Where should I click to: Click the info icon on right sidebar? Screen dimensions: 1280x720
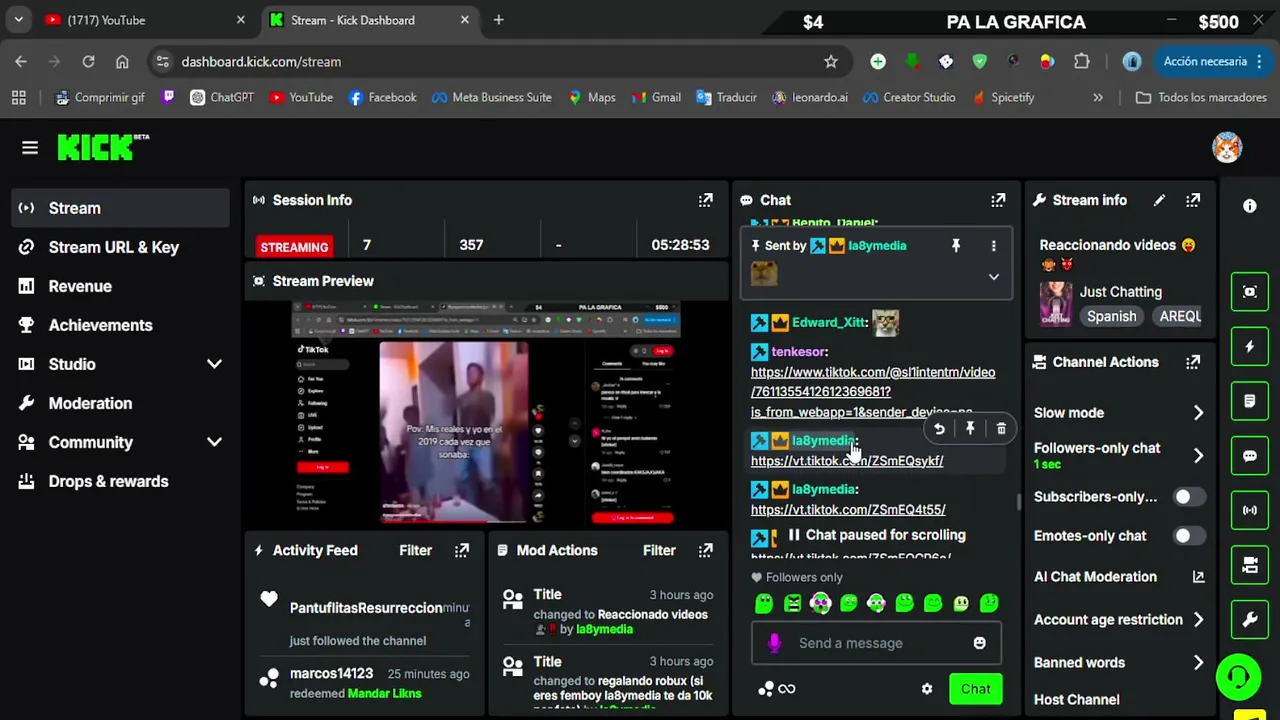pos(1250,206)
